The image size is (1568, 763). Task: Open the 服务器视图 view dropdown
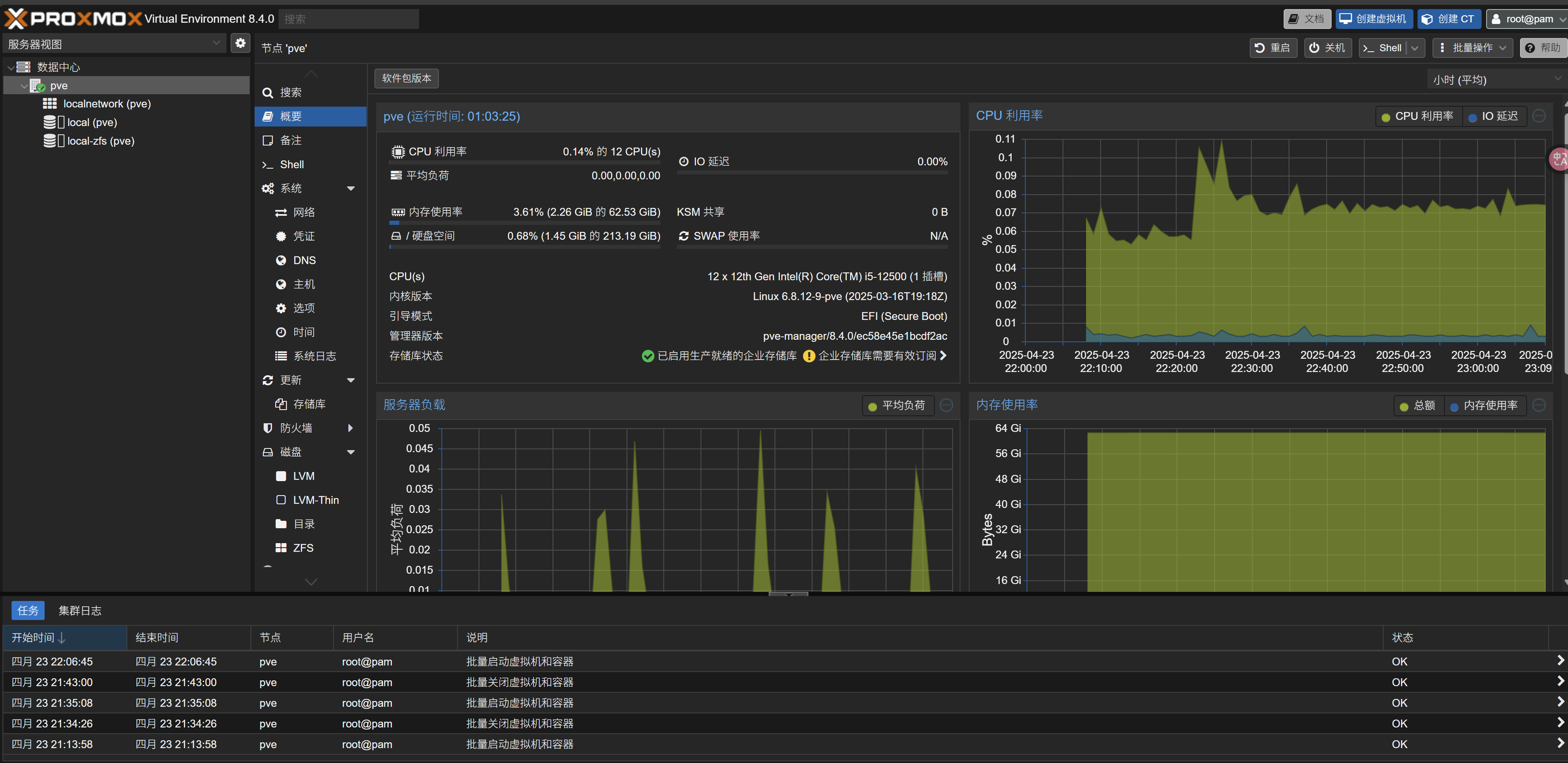(114, 44)
